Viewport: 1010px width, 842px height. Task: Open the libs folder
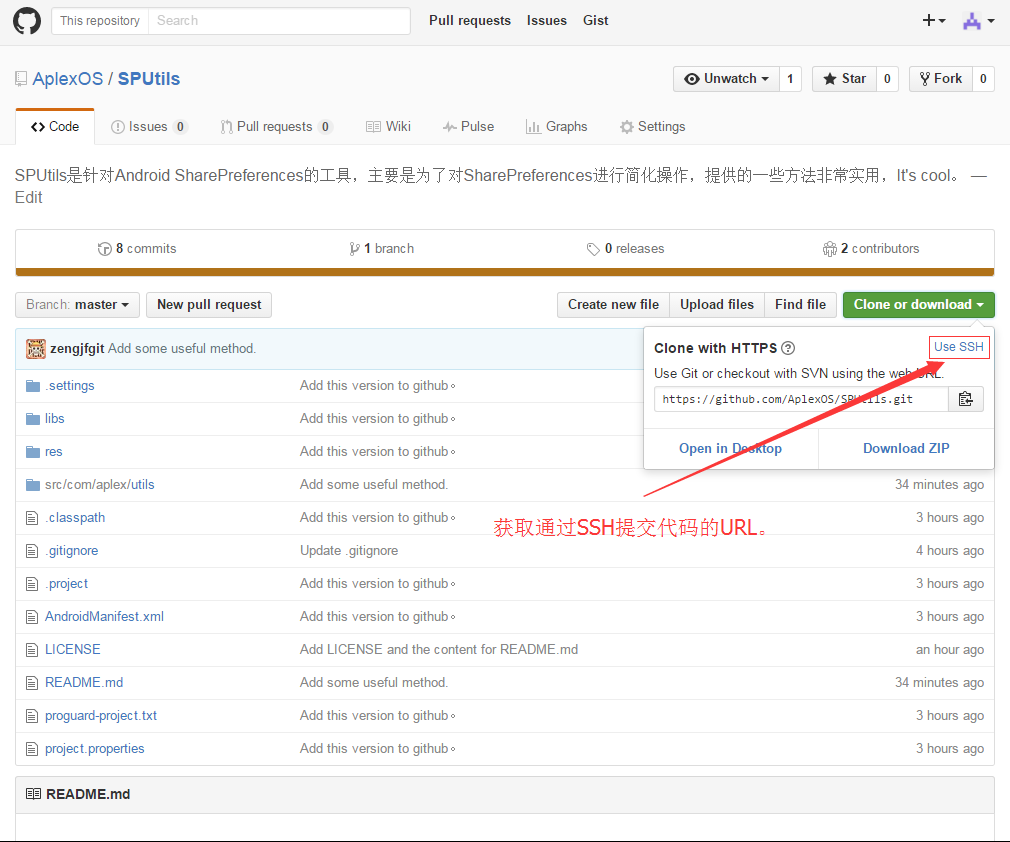55,419
